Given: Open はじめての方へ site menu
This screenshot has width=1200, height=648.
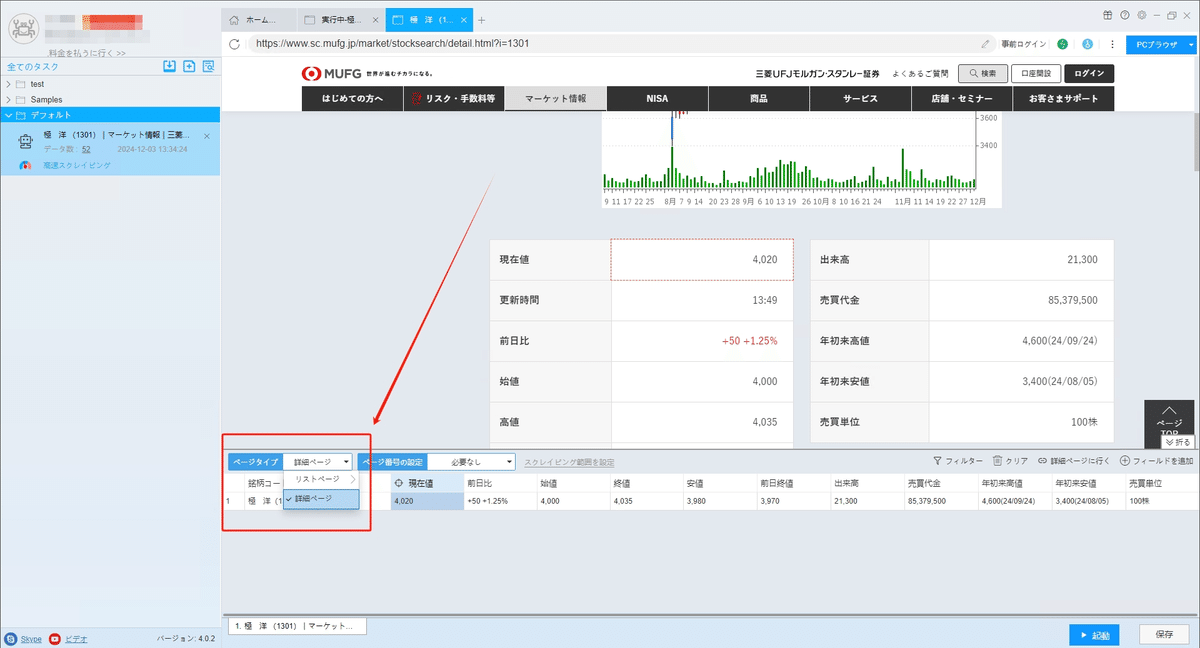Looking at the screenshot, I should pos(352,99).
